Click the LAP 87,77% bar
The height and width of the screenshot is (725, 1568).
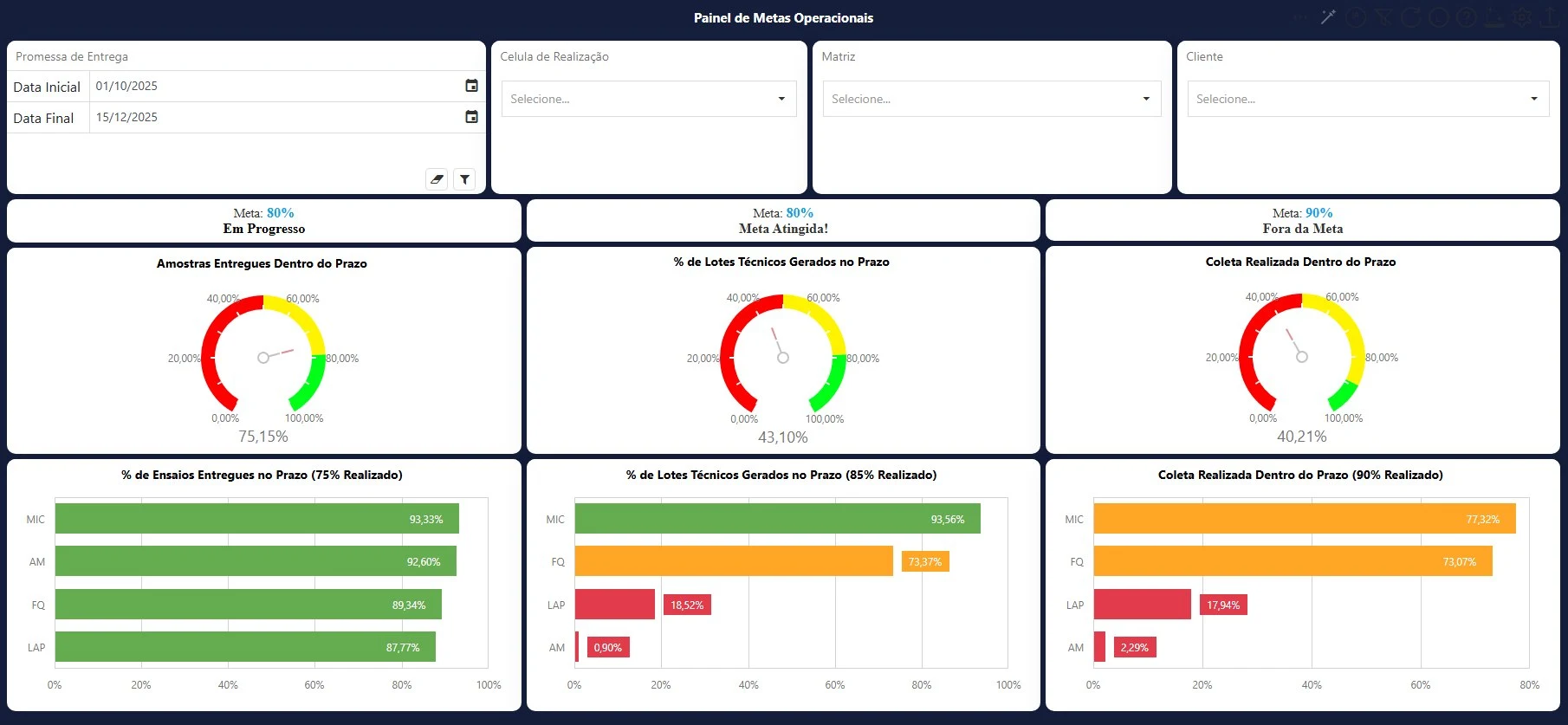[245, 647]
